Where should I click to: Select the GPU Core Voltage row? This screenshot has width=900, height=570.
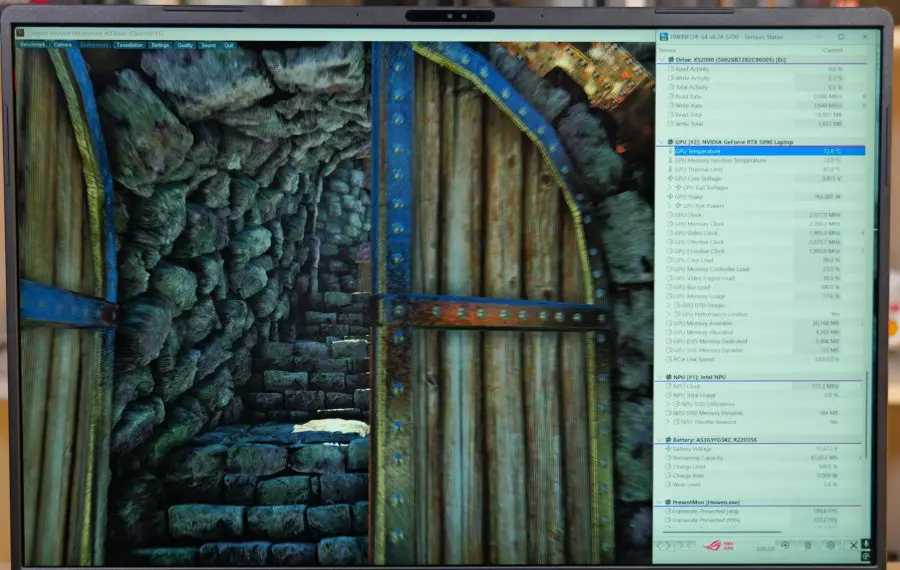(x=765, y=179)
